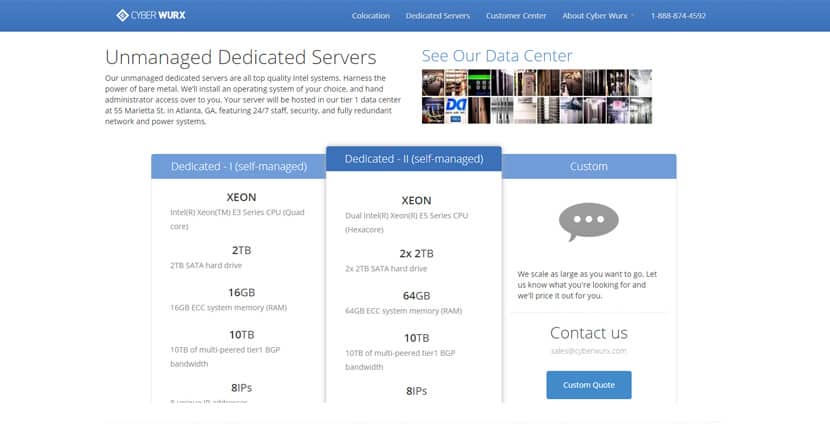The width and height of the screenshot is (830, 430).
Task: Click XEON in the Dedicated - II card
Action: click(x=417, y=200)
